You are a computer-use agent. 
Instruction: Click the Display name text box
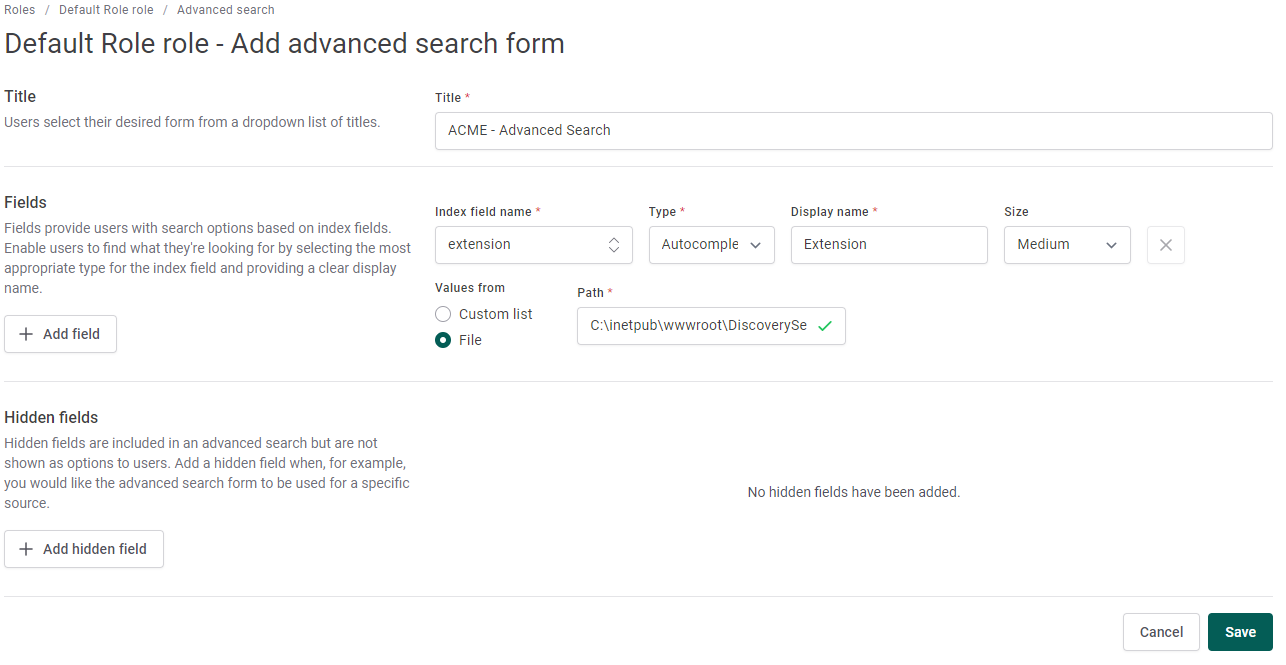(x=888, y=245)
